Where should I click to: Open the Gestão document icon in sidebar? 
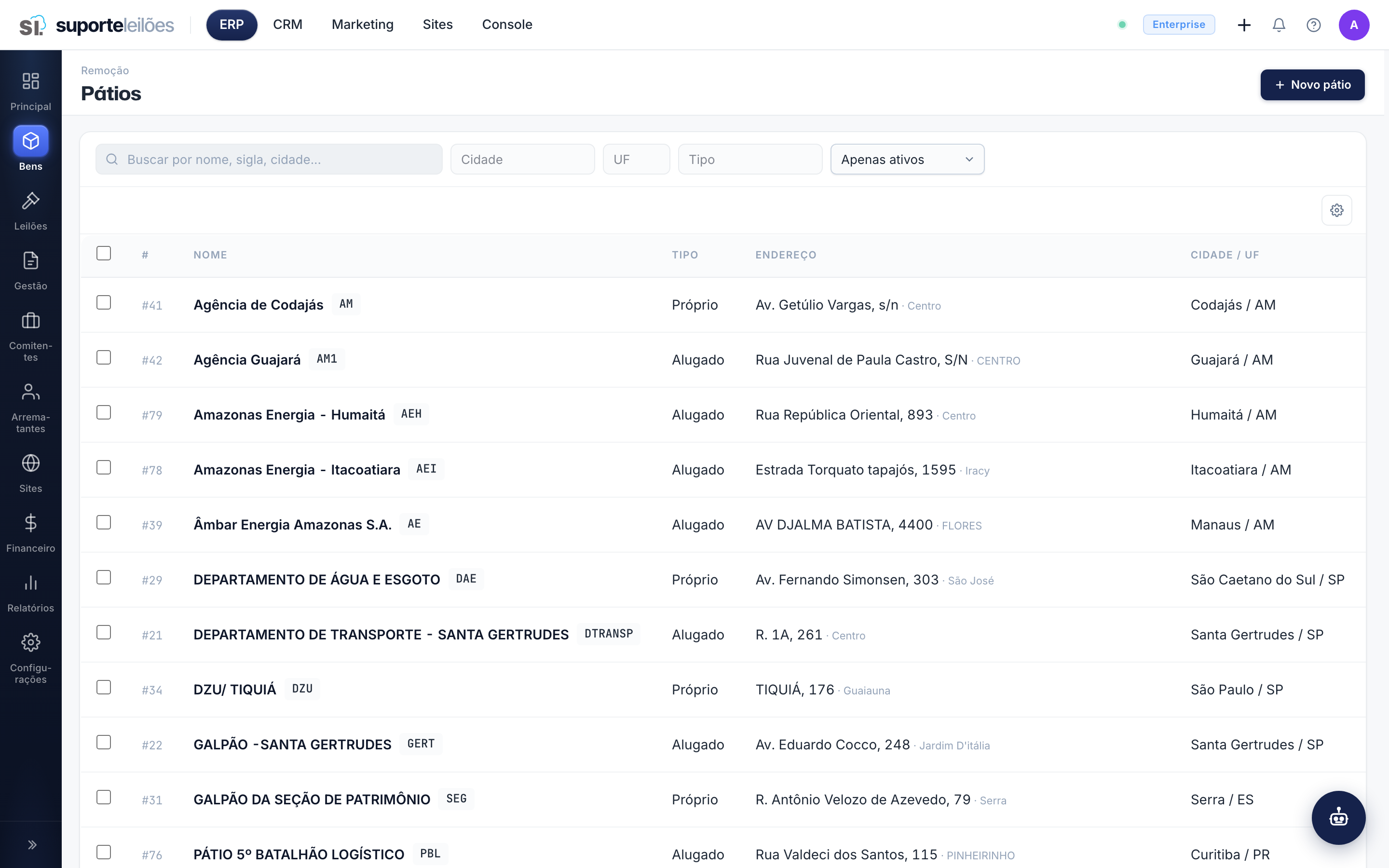click(x=30, y=261)
